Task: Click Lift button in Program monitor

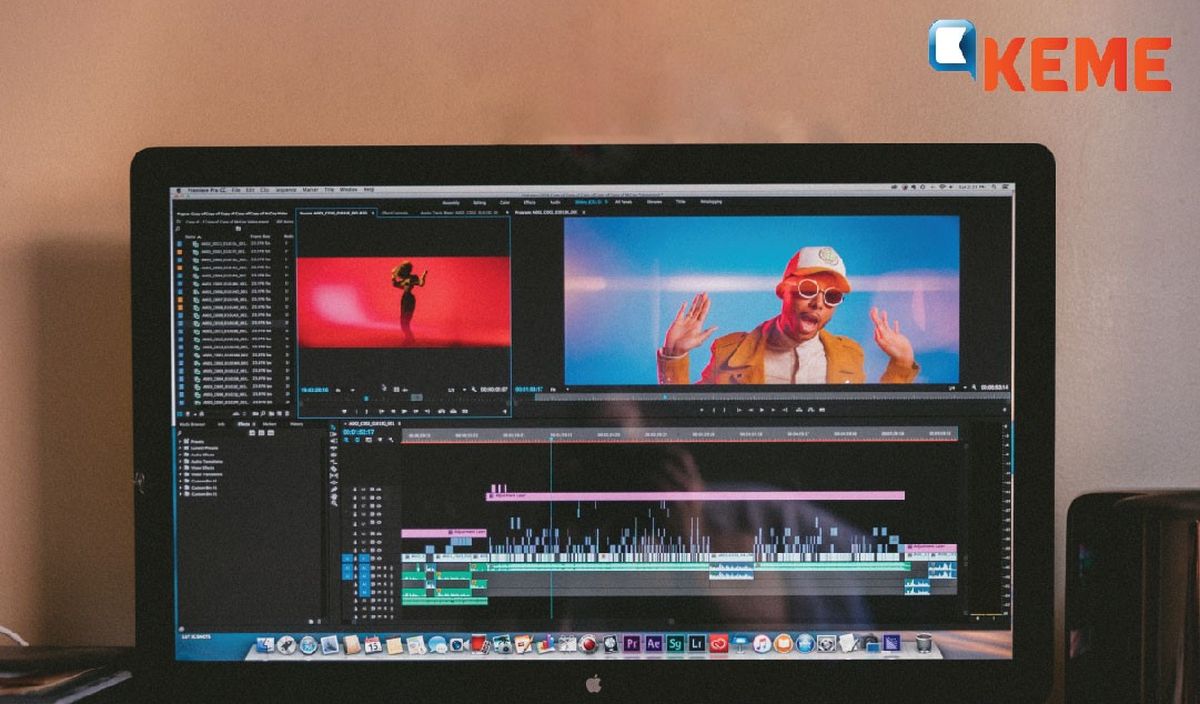Action: coord(799,410)
